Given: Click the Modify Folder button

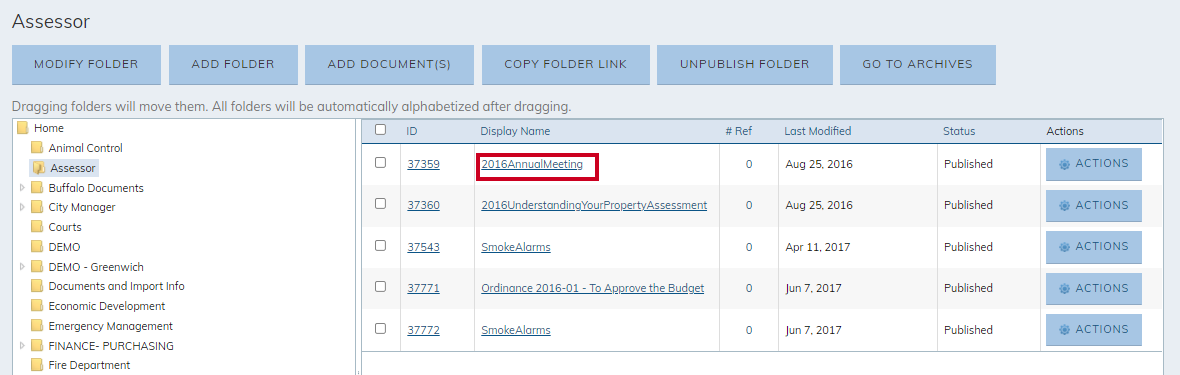Looking at the screenshot, I should 87,65.
